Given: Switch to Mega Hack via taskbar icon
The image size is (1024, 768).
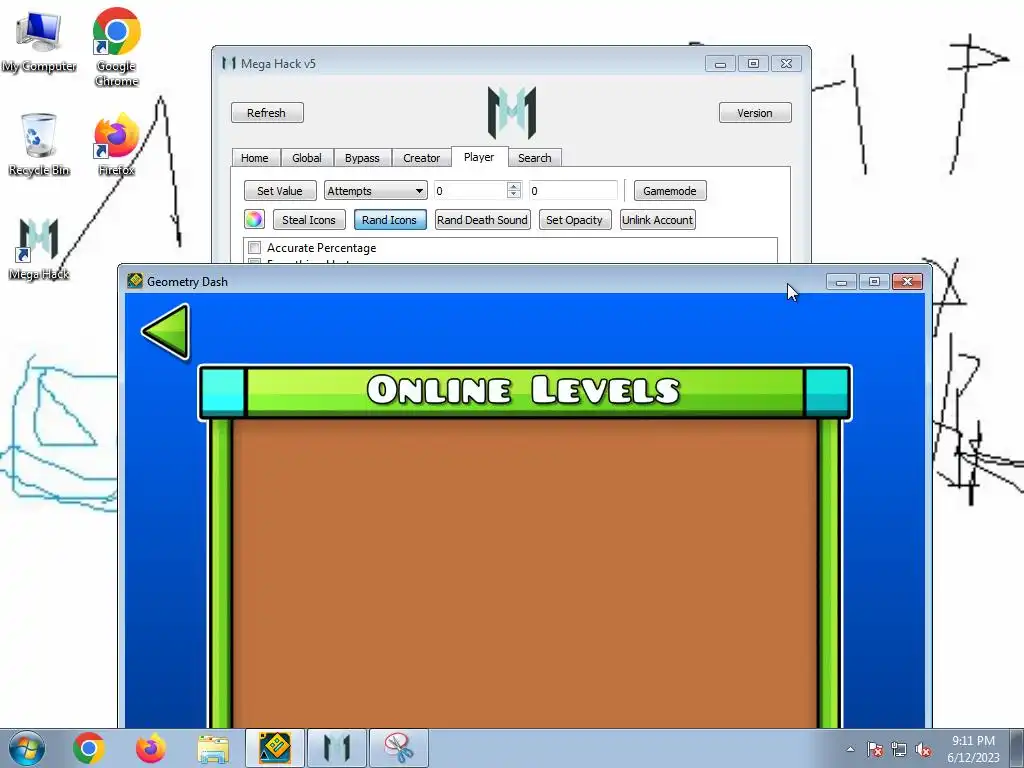Looking at the screenshot, I should [x=337, y=748].
